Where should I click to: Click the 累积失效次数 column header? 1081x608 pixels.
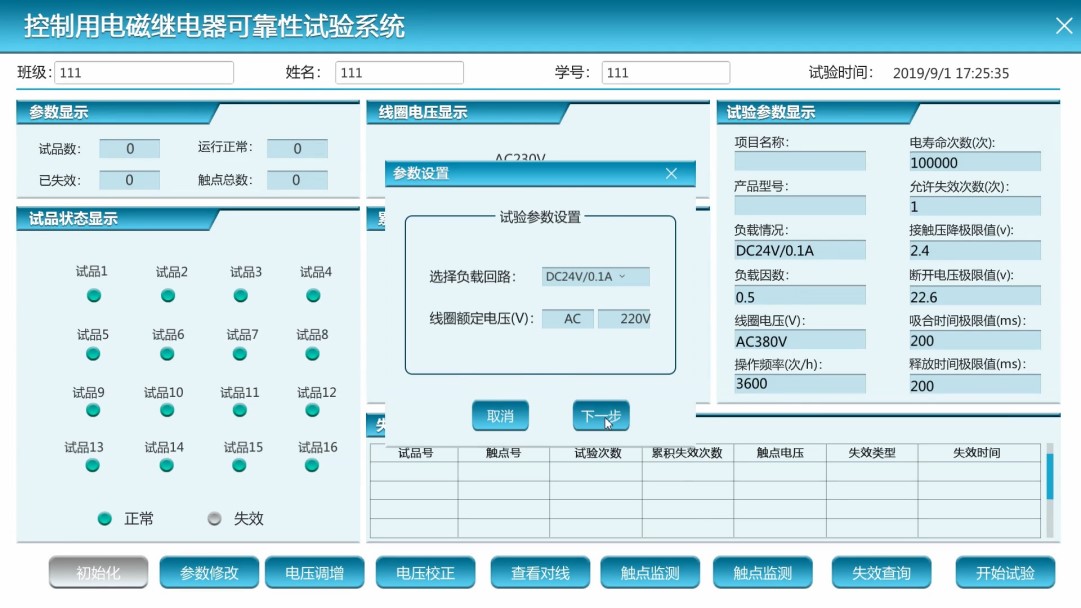click(687, 453)
